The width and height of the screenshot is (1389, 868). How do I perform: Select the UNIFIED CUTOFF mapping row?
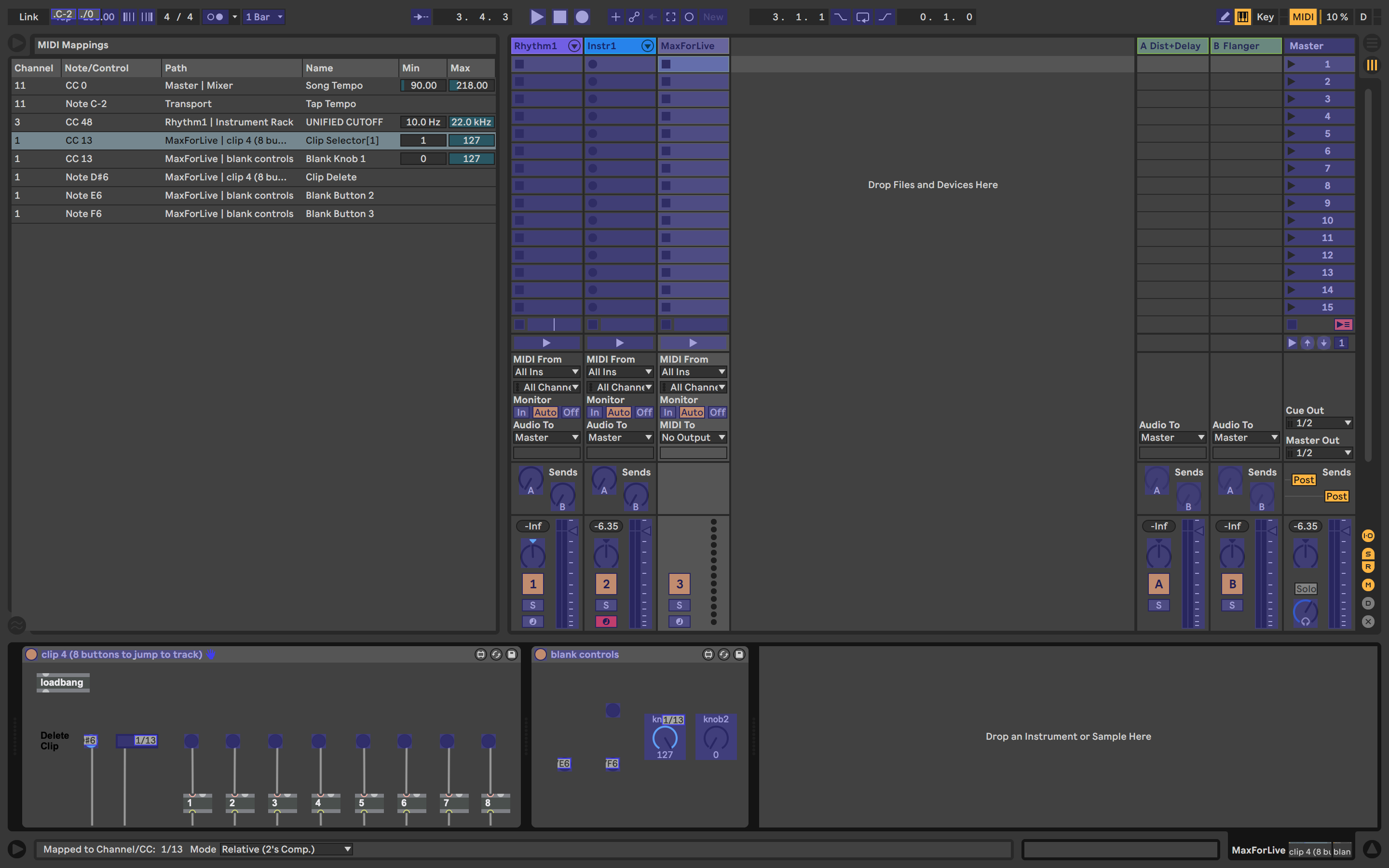click(253, 122)
